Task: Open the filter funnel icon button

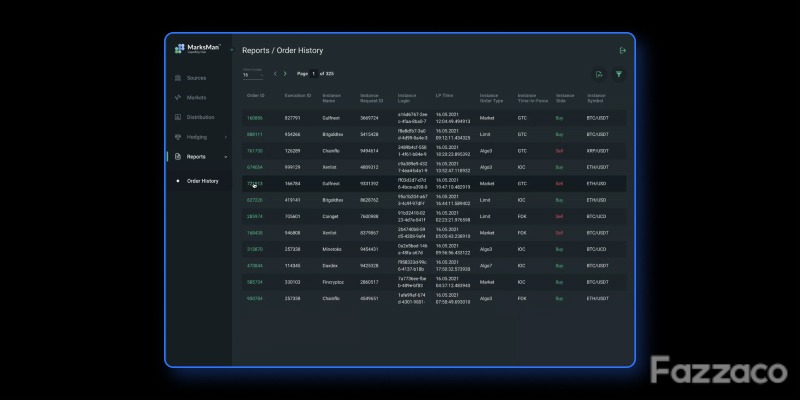Action: click(x=619, y=74)
